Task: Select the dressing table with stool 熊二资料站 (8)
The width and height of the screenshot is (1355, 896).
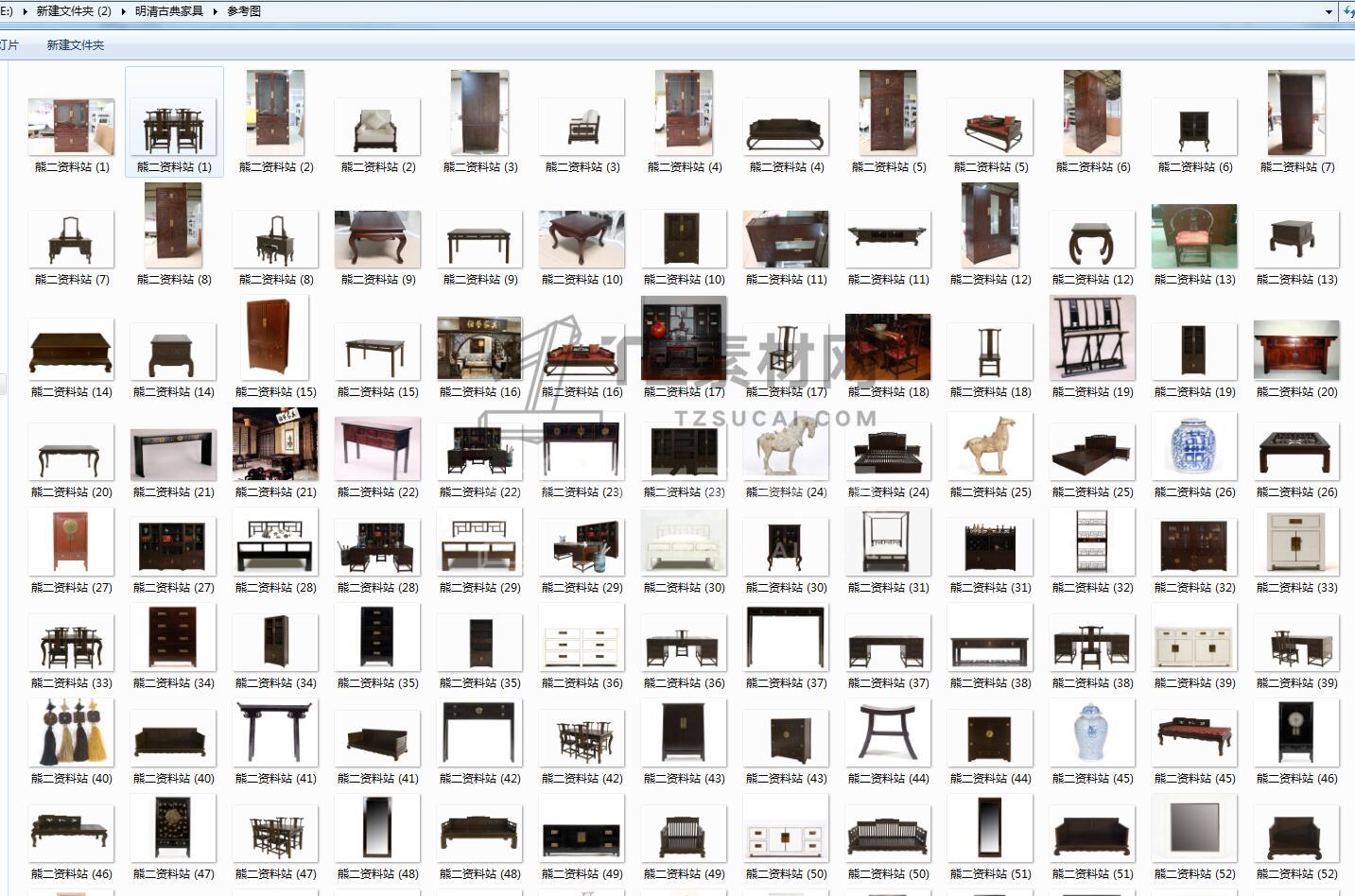Action: [x=275, y=239]
